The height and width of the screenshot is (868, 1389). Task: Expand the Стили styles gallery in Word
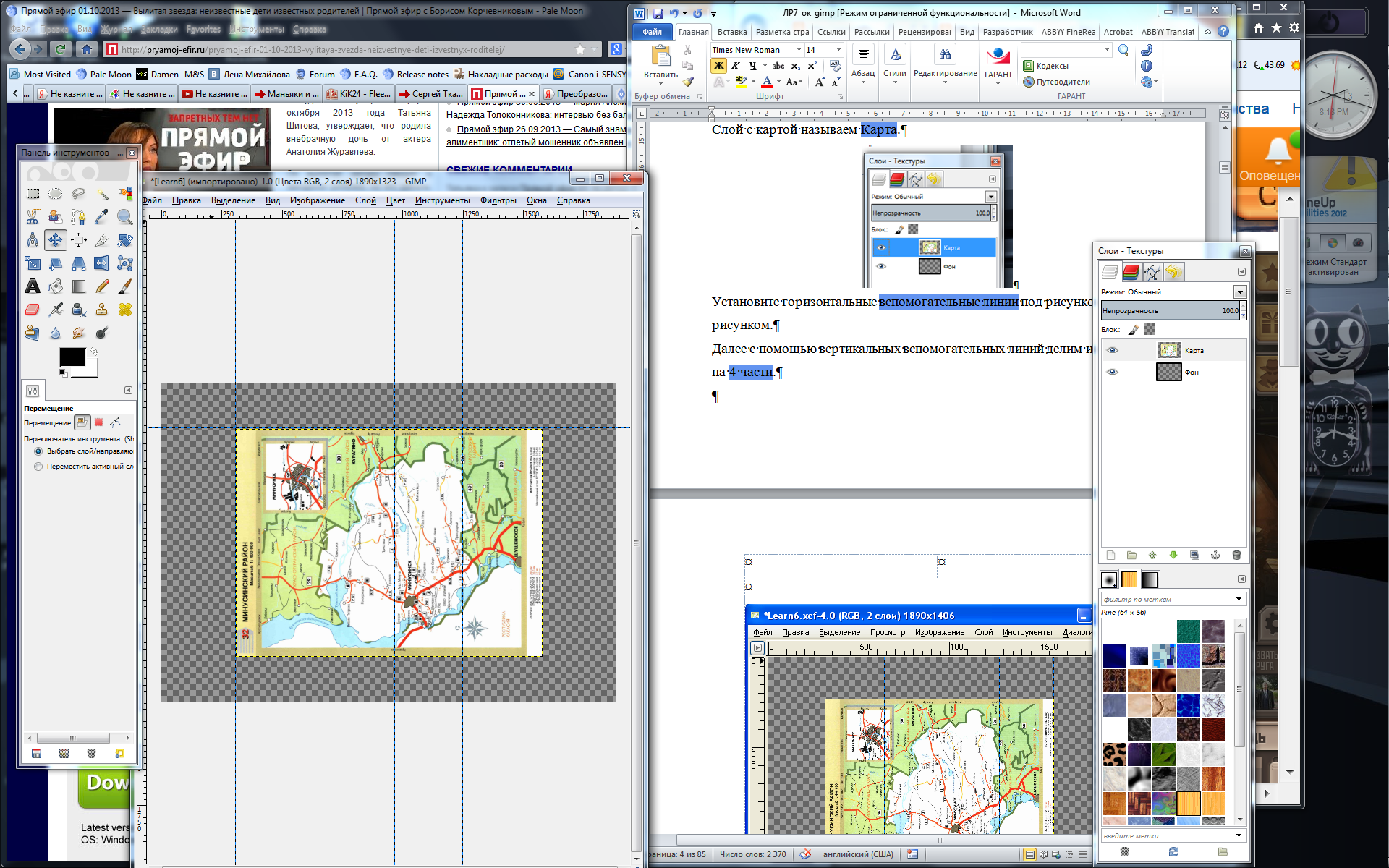tap(895, 64)
